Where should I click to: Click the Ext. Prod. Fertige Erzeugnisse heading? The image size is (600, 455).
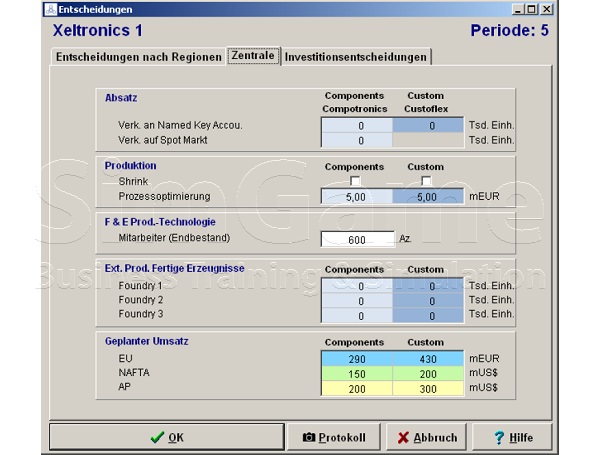click(174, 268)
